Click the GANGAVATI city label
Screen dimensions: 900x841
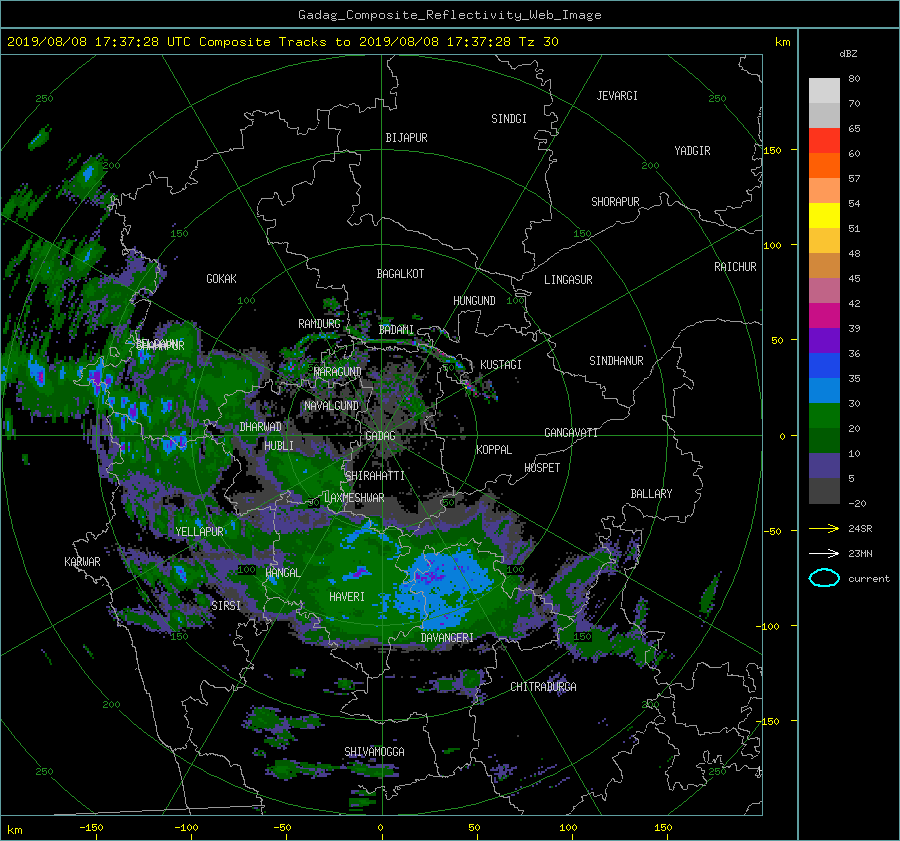[571, 432]
